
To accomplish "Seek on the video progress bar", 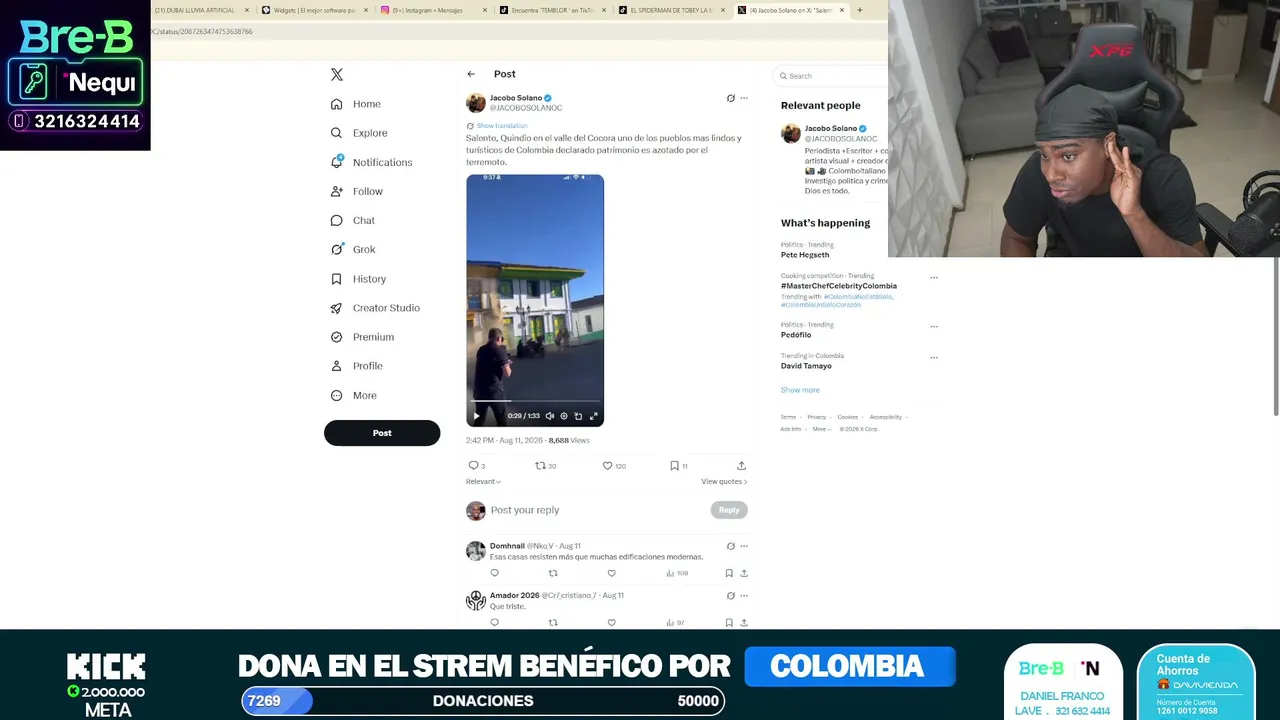I will pos(535,402).
